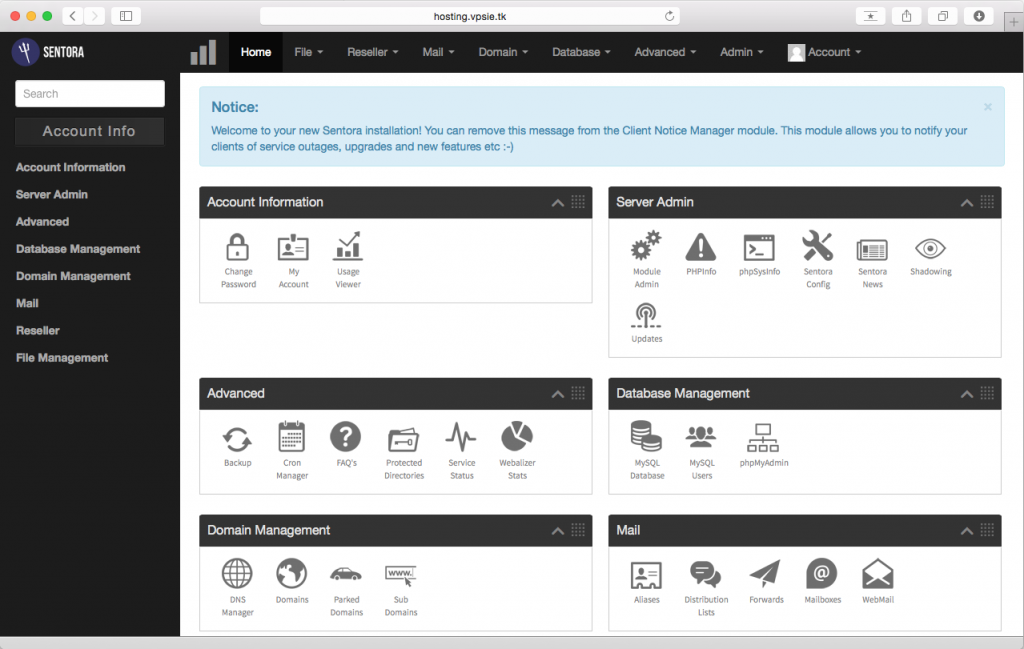
Task: Open the Distribution Lists module
Action: click(x=706, y=588)
